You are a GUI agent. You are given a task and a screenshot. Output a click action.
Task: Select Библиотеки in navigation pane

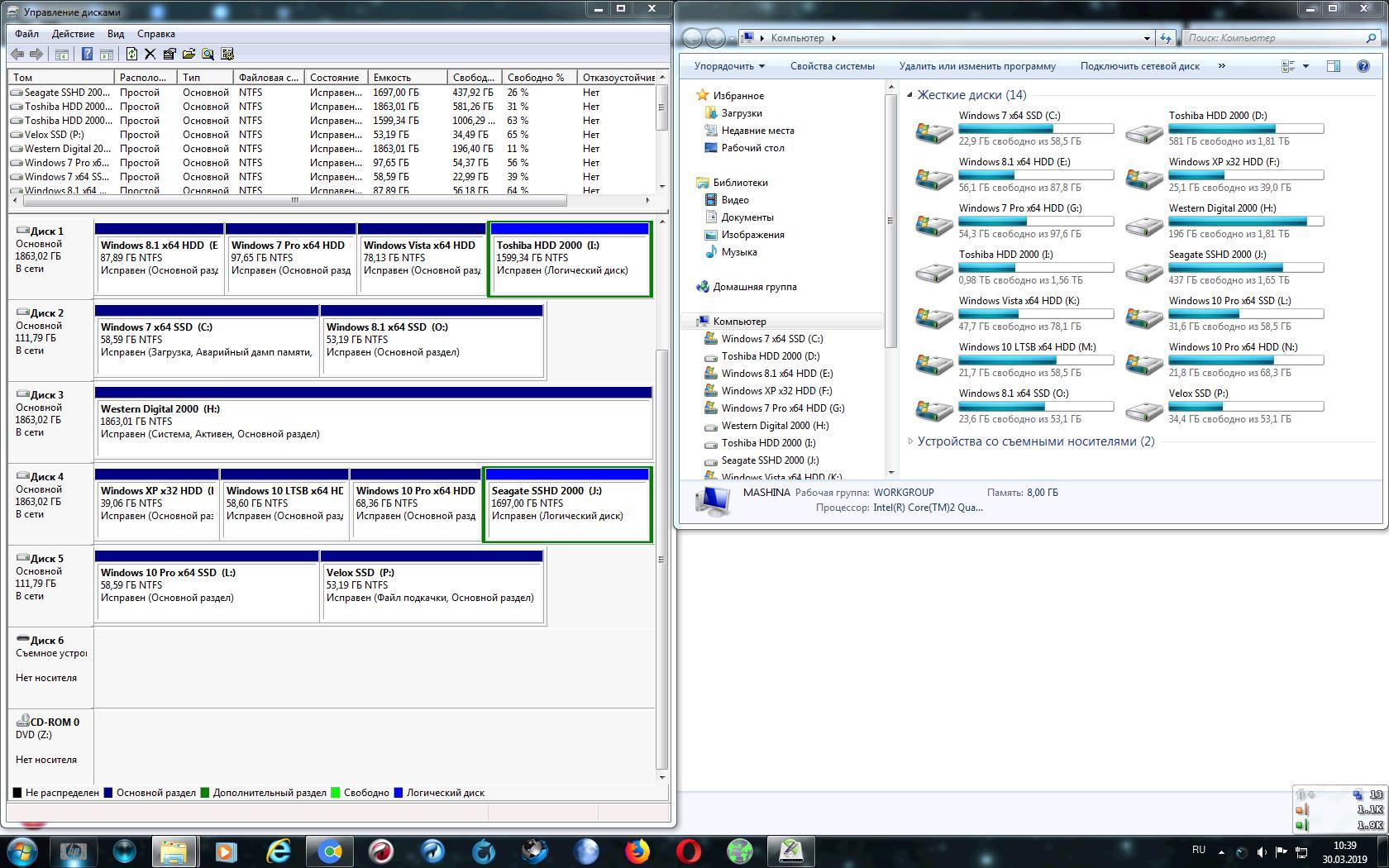pyautogui.click(x=740, y=183)
